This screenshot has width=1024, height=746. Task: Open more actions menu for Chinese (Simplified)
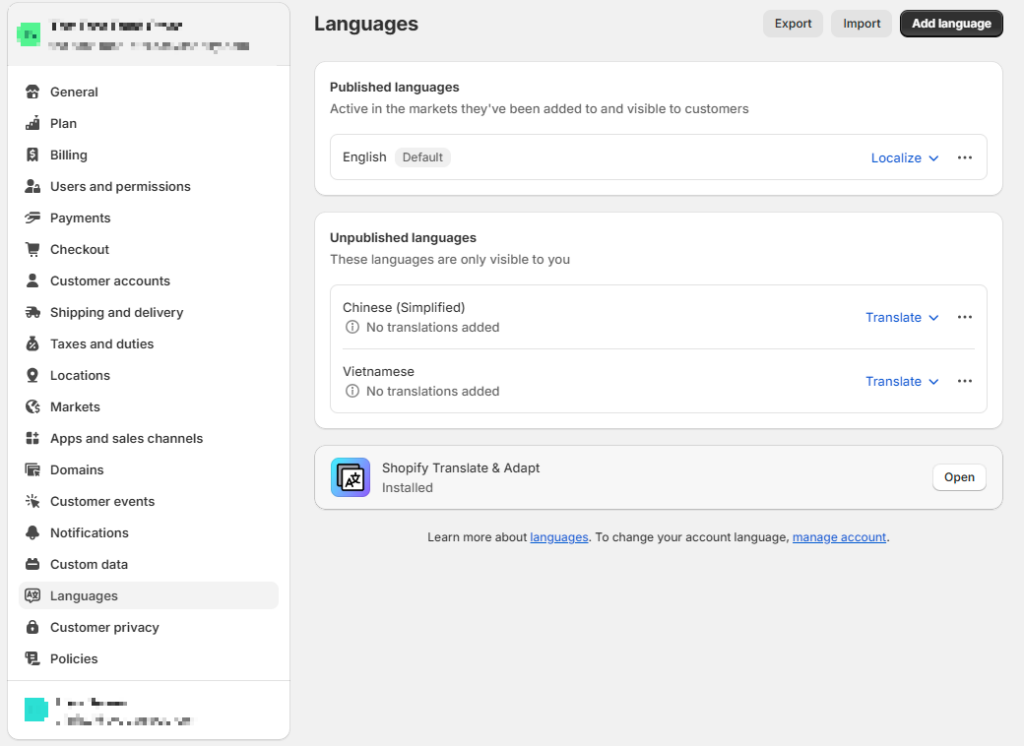[x=965, y=317]
